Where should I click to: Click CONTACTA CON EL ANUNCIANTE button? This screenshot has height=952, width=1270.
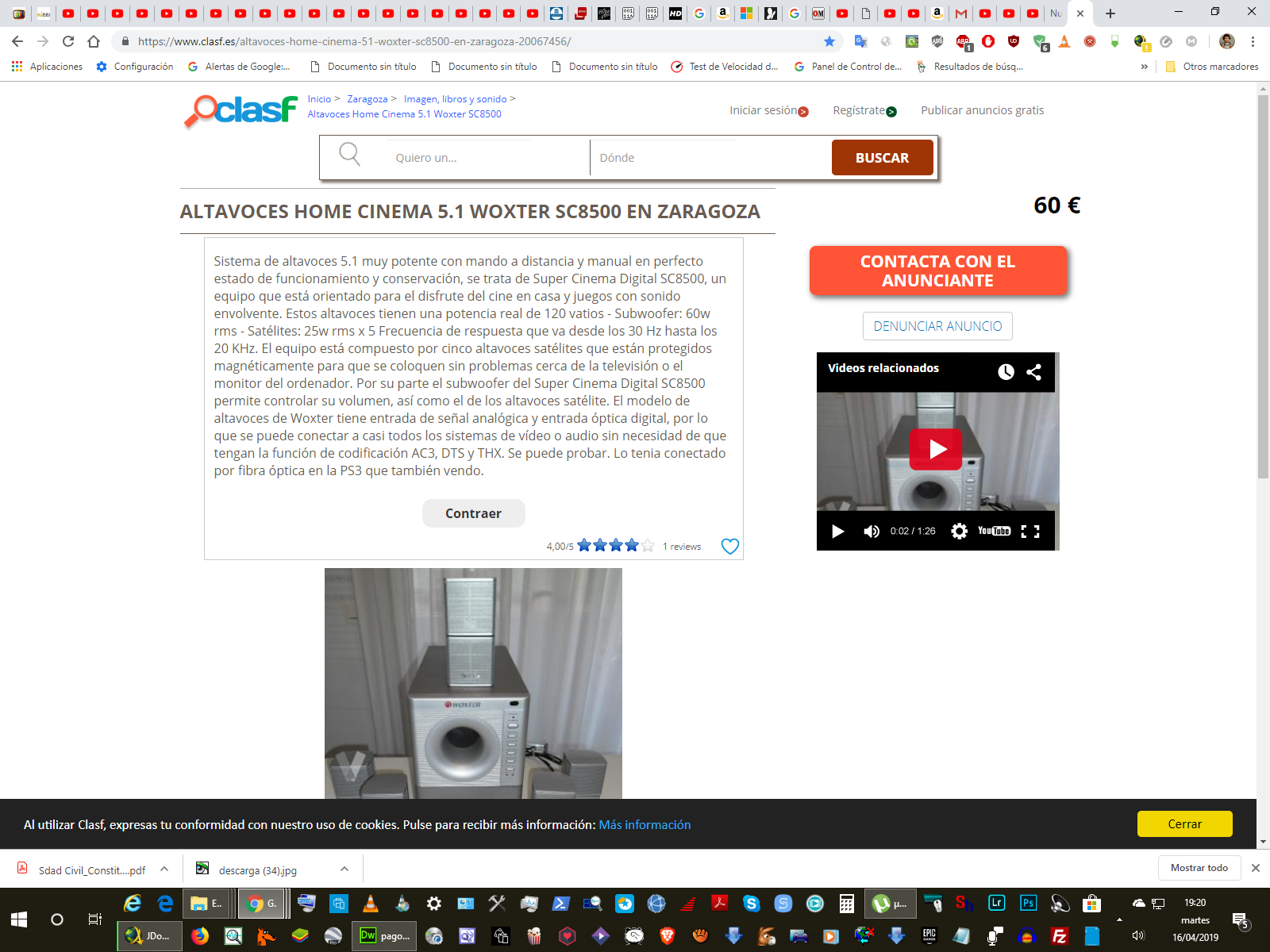click(x=937, y=271)
